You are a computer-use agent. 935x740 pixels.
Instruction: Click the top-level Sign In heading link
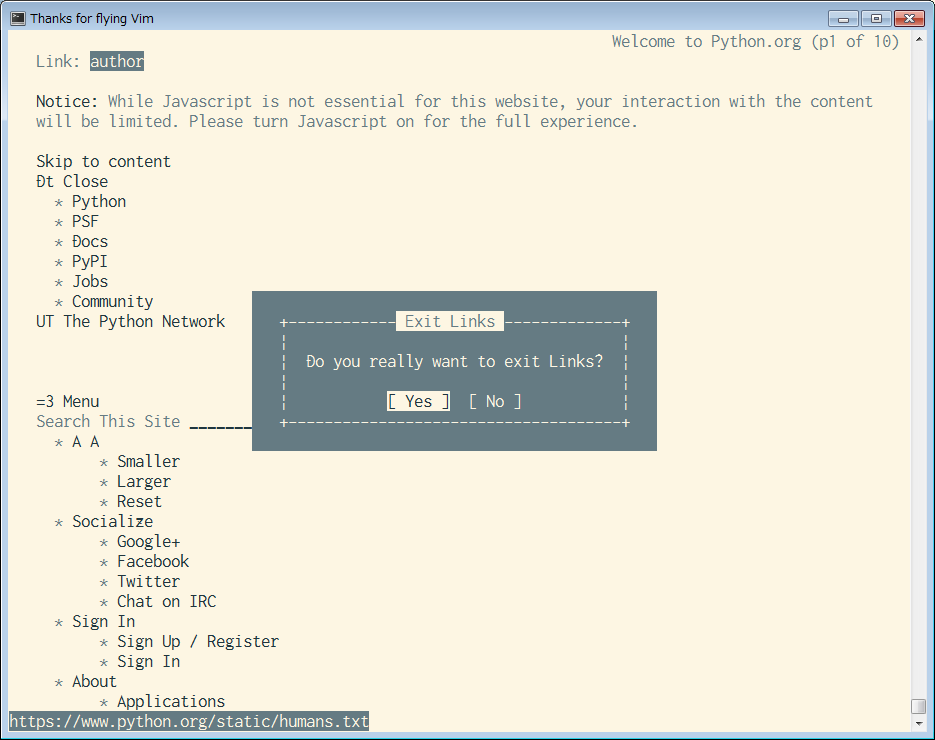(104, 621)
